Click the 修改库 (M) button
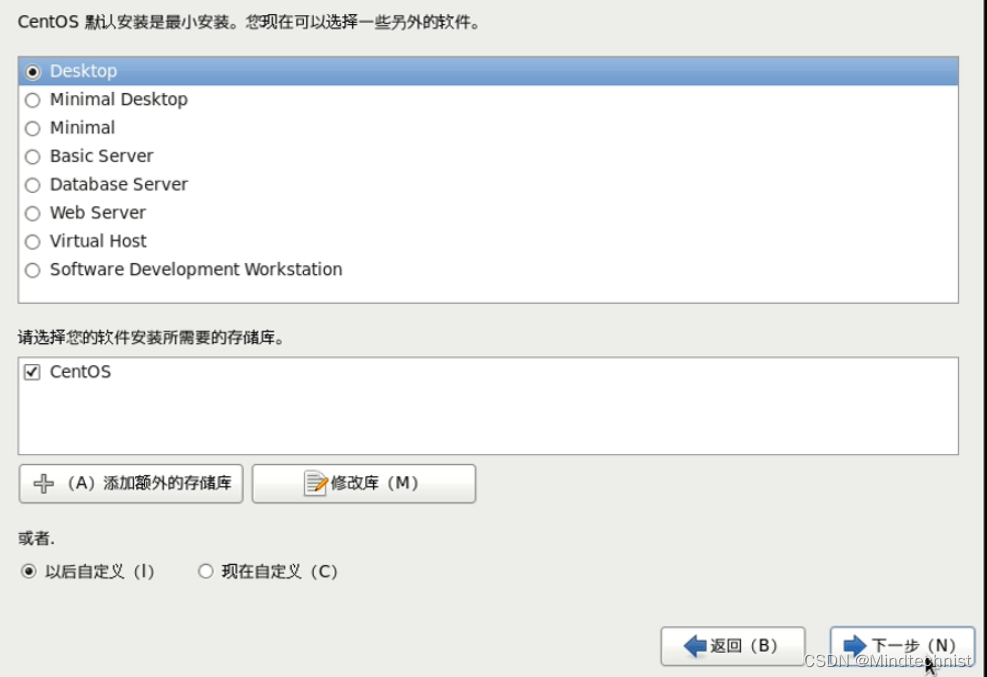This screenshot has width=987, height=677. coord(364,483)
